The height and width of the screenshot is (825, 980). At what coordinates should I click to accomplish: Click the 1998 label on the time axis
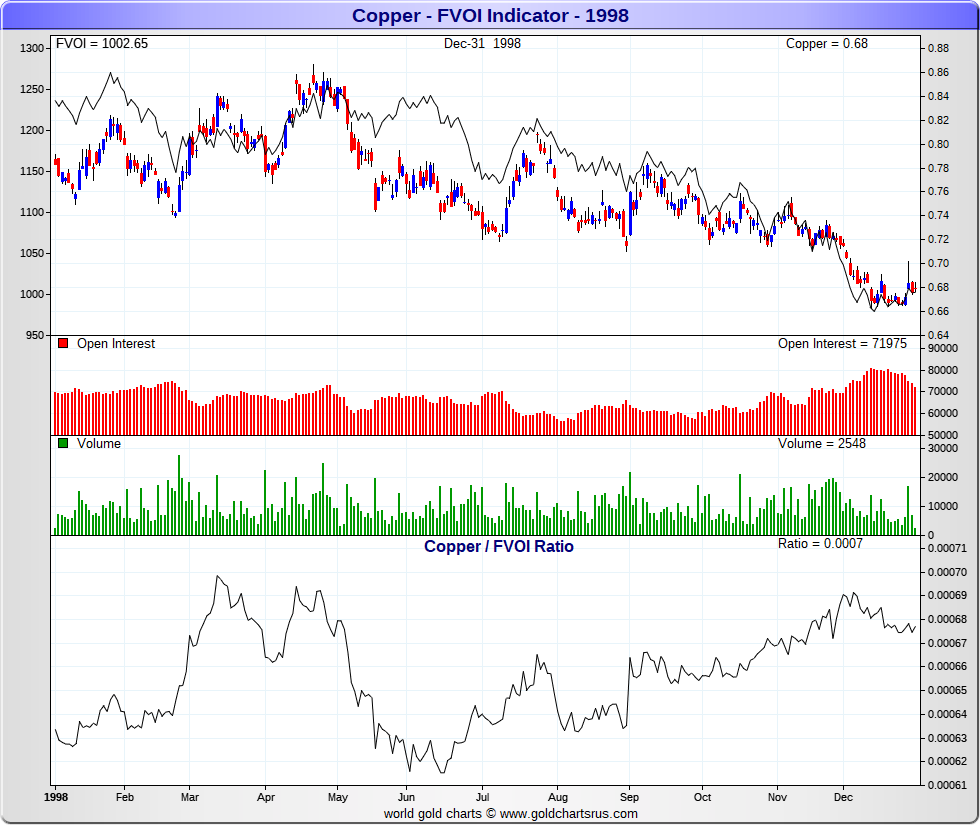pos(56,797)
